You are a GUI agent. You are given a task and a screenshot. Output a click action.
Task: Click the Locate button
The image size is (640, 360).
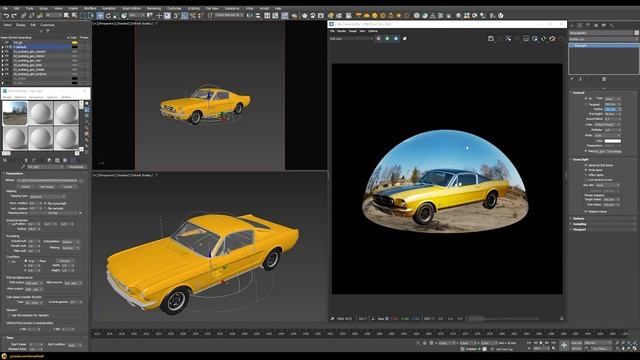tap(68, 187)
